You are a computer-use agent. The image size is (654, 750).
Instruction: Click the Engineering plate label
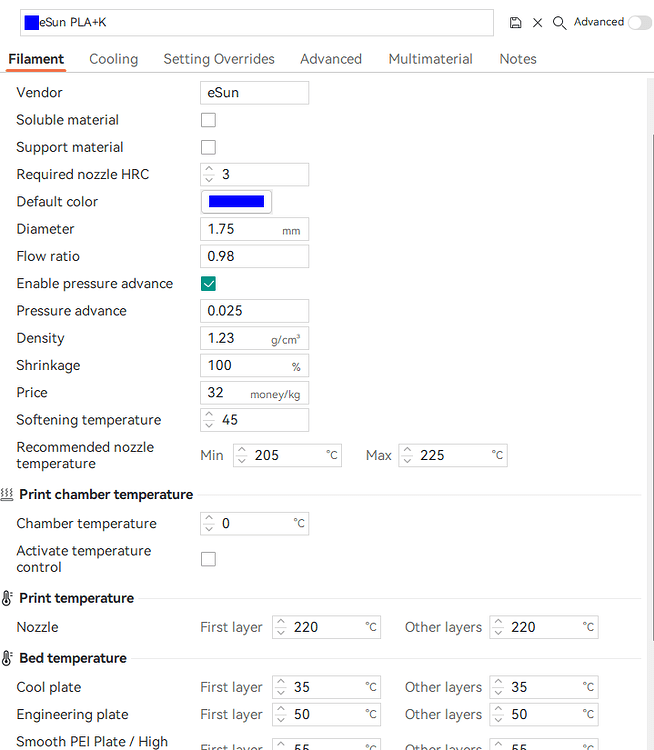[73, 715]
